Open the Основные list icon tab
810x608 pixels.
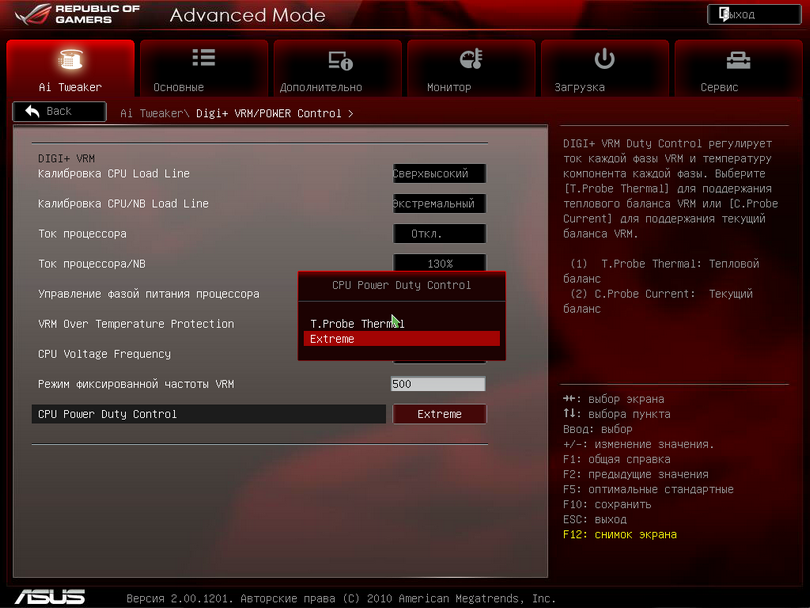tap(203, 60)
